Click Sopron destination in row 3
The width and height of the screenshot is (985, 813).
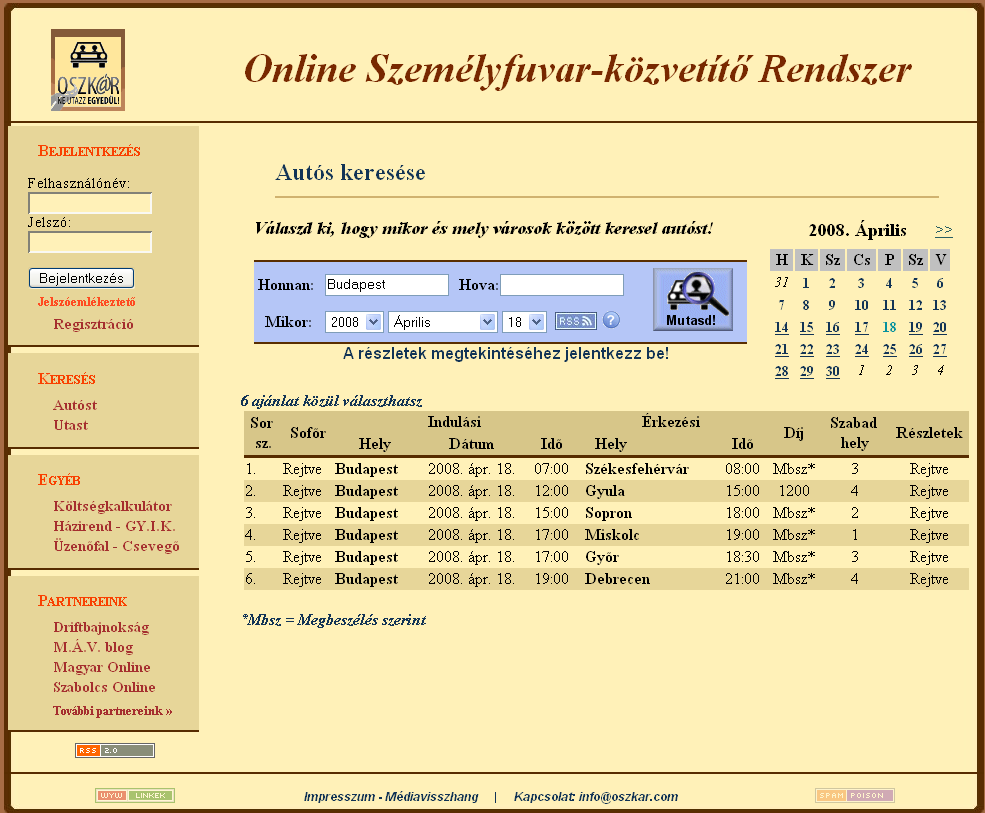609,513
